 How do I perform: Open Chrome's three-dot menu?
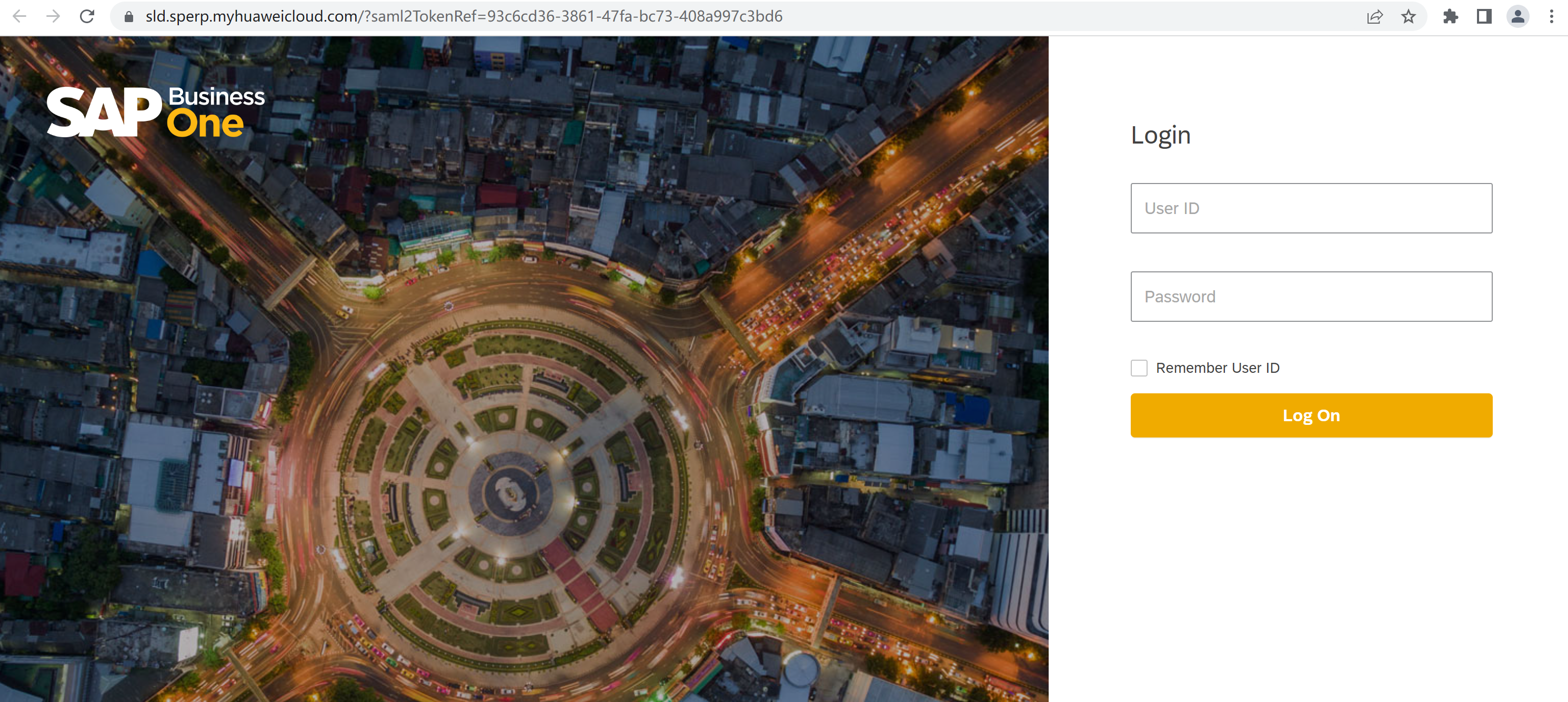(x=1551, y=16)
